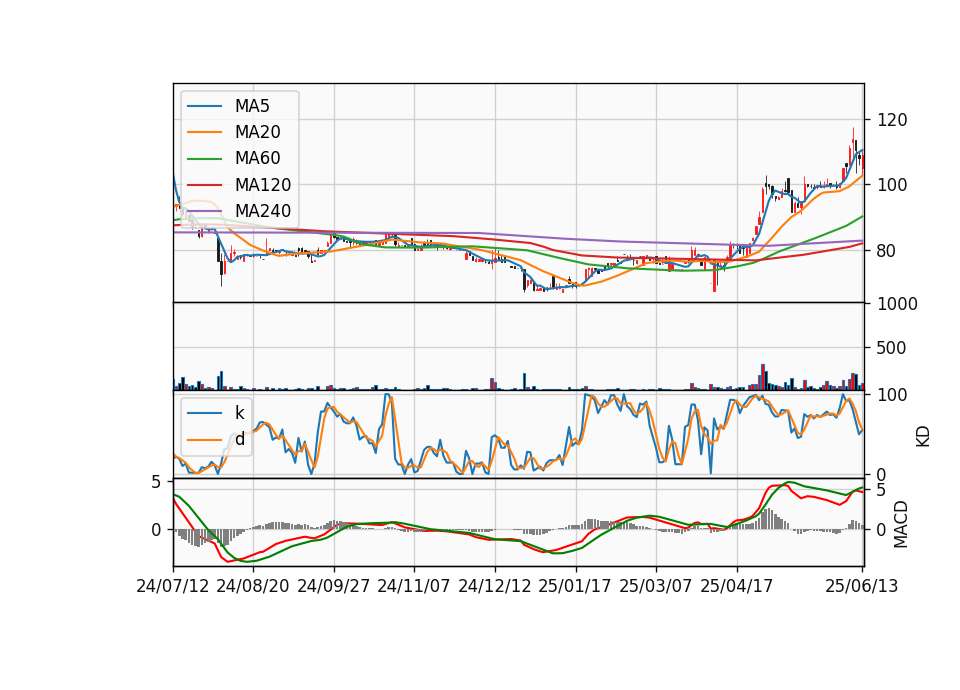
Task: Click the MA5 legend label
Action: 252,106
